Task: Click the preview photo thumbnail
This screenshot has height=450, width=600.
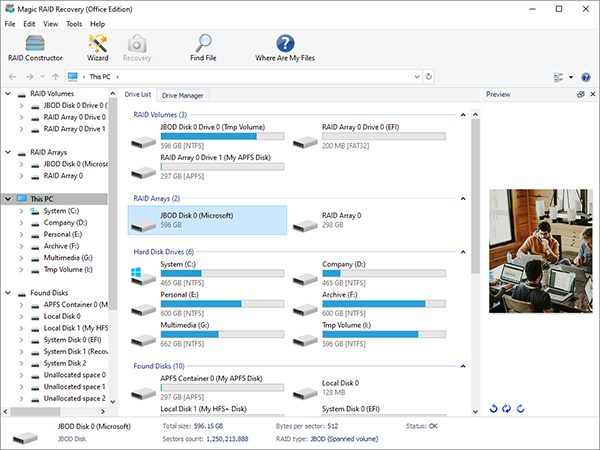Action: (x=541, y=251)
